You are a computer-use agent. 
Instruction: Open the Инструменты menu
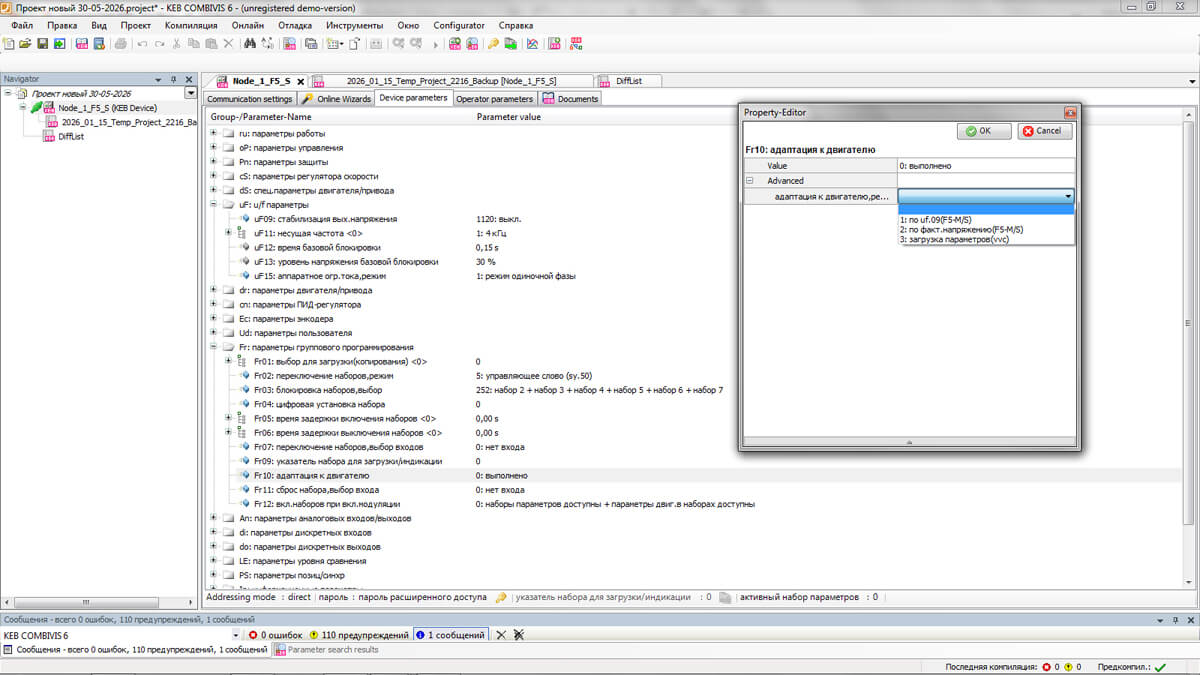pyautogui.click(x=354, y=25)
